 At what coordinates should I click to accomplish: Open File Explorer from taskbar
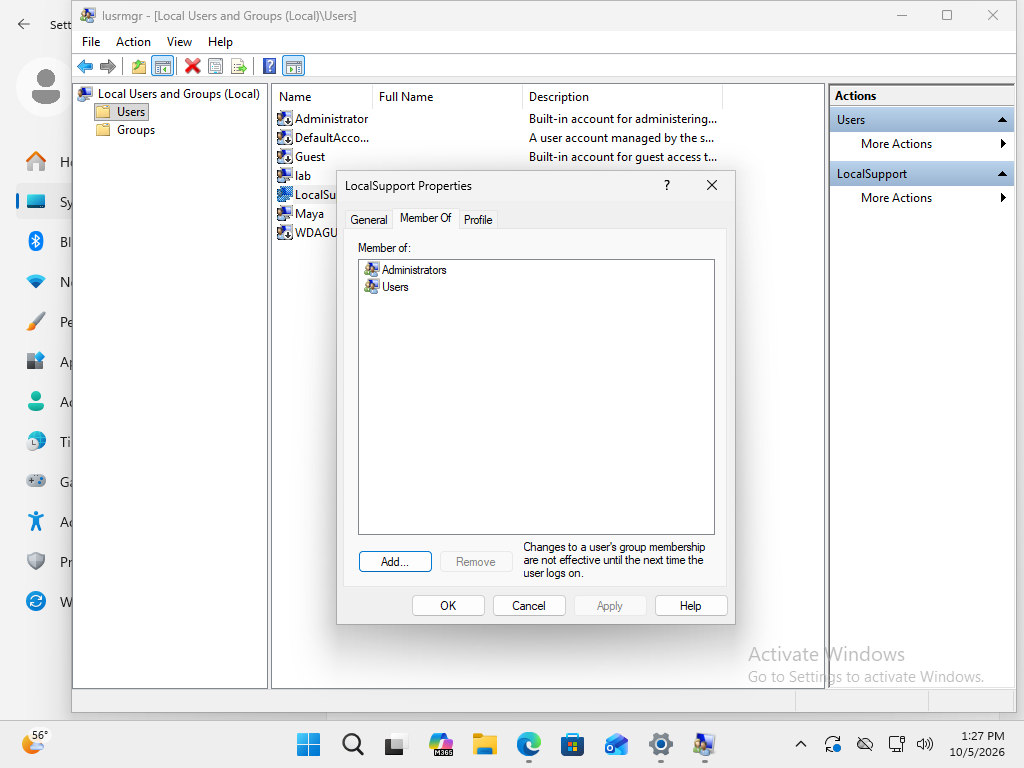[x=485, y=744]
